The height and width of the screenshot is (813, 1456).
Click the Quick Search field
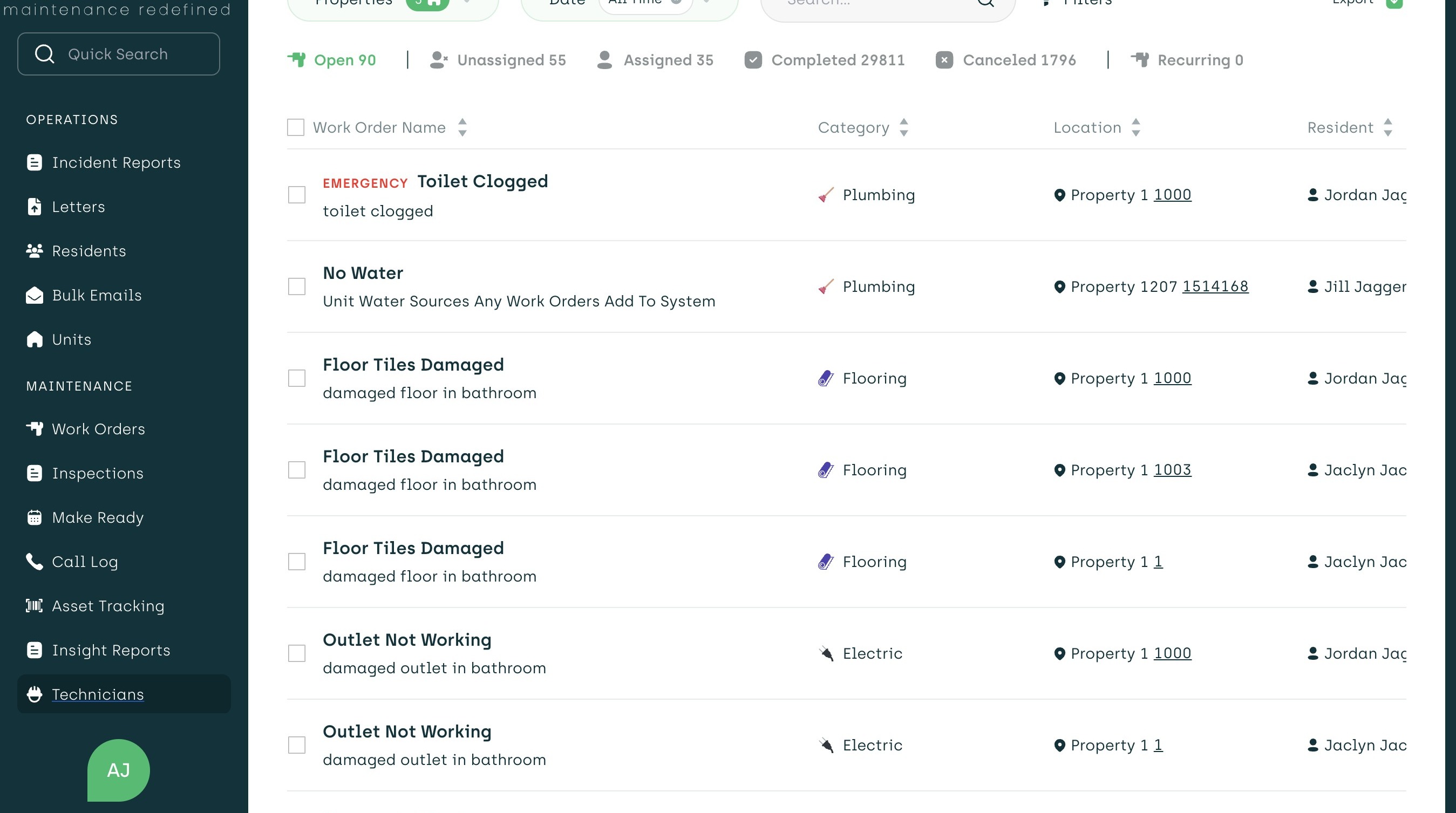(119, 54)
